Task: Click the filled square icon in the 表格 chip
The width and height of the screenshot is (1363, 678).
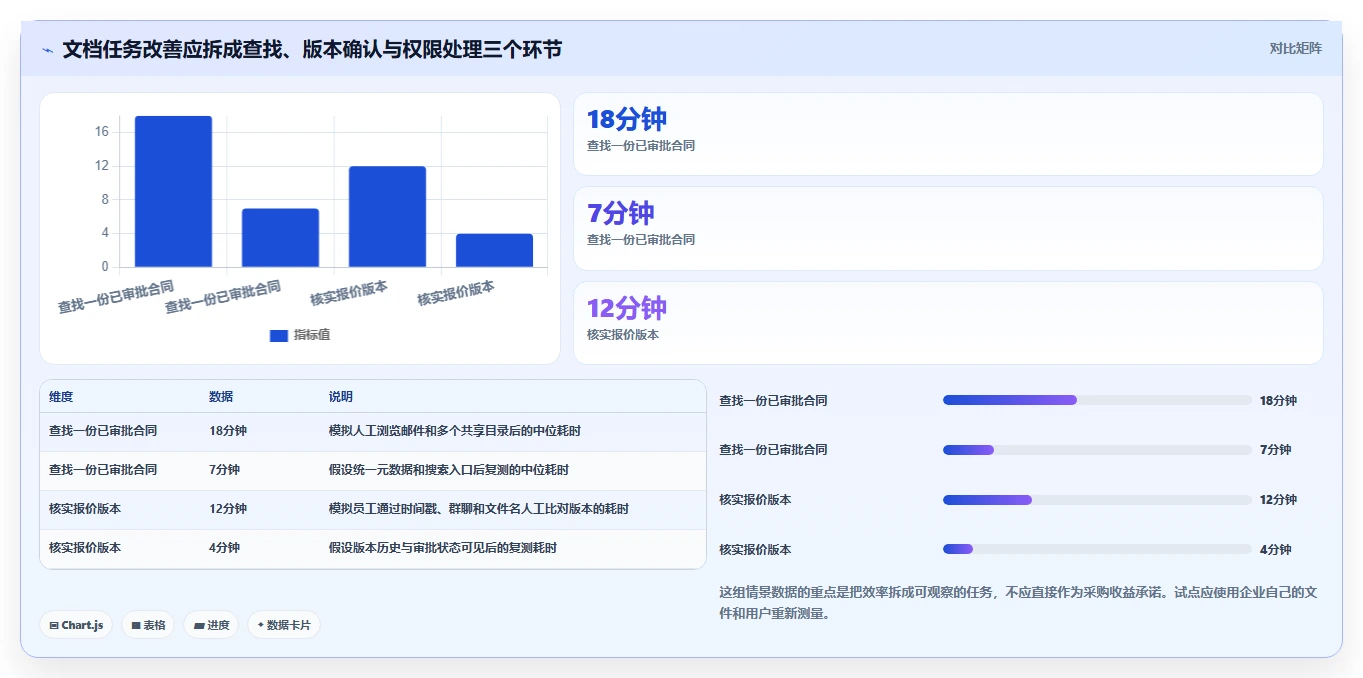Action: point(136,625)
